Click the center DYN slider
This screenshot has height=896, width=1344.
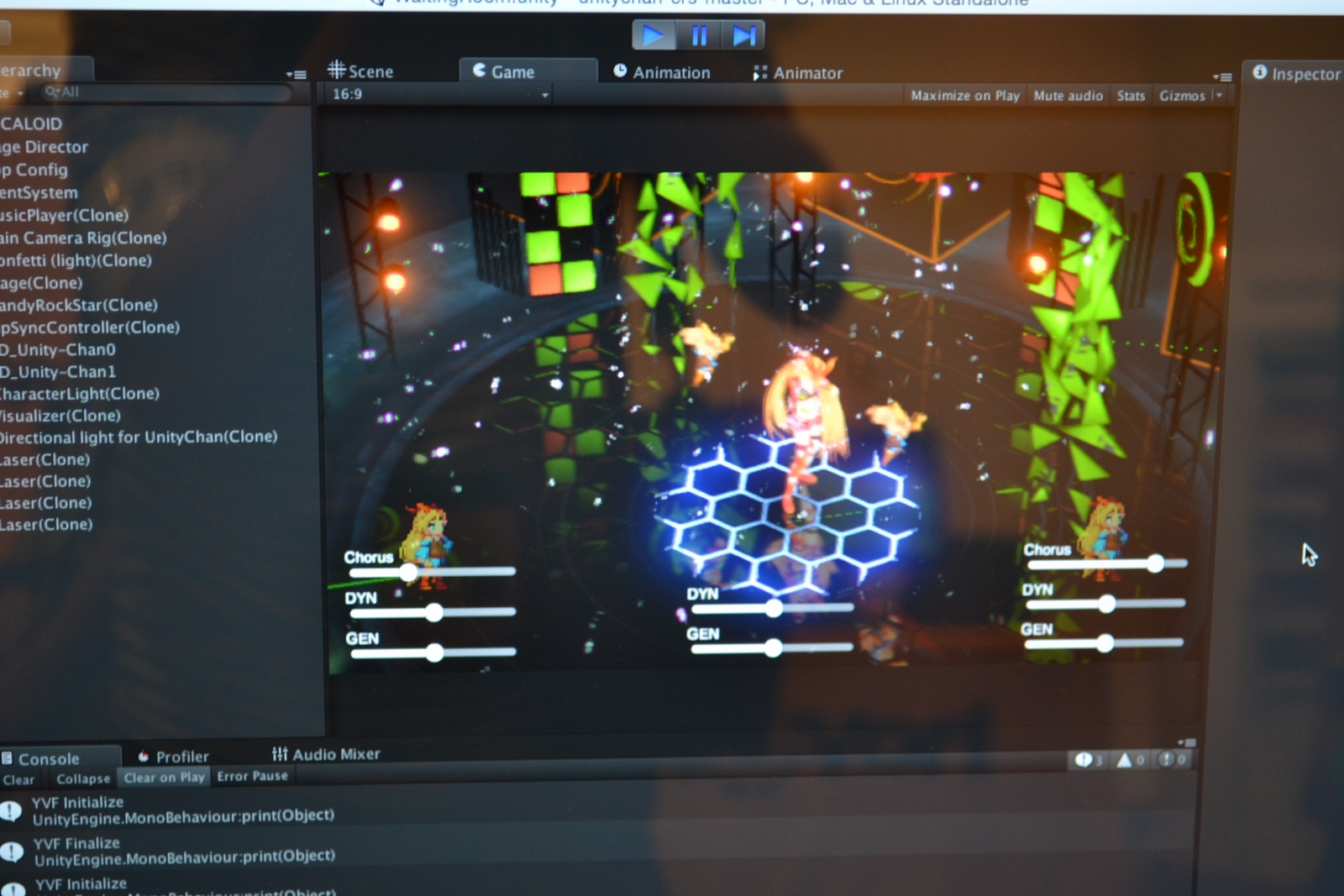[x=773, y=607]
